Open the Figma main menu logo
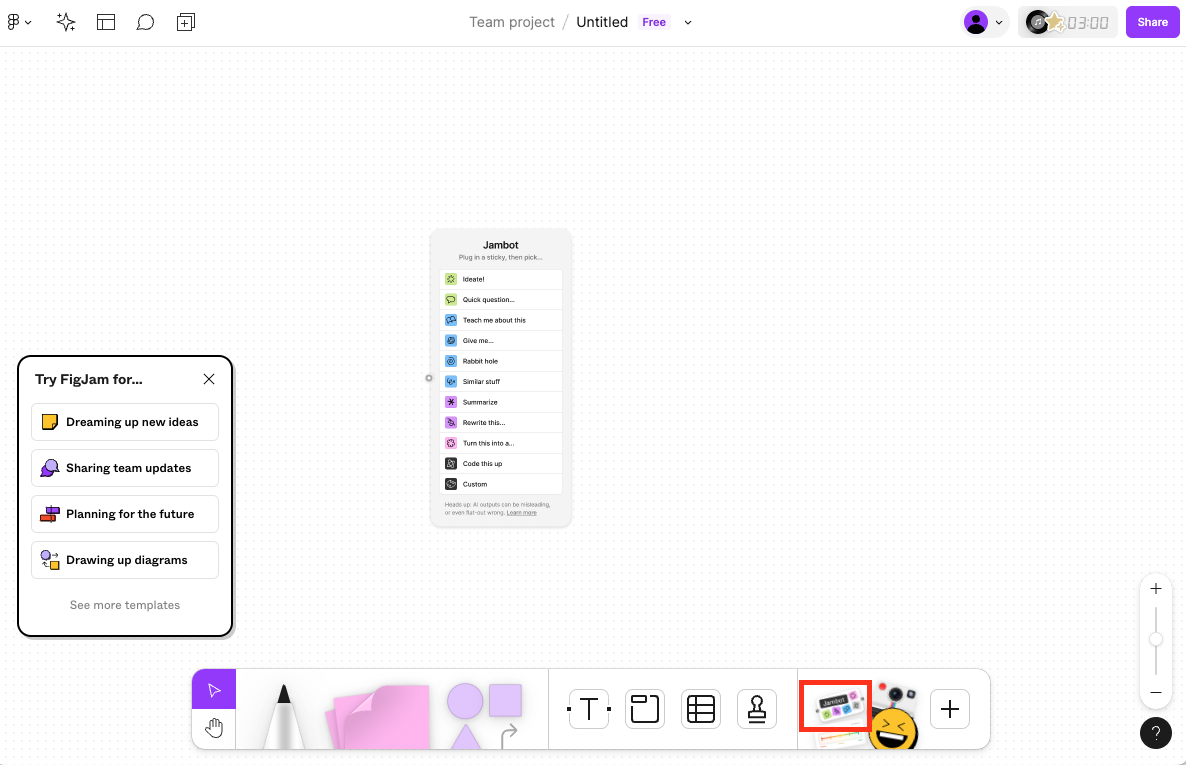 [x=18, y=22]
